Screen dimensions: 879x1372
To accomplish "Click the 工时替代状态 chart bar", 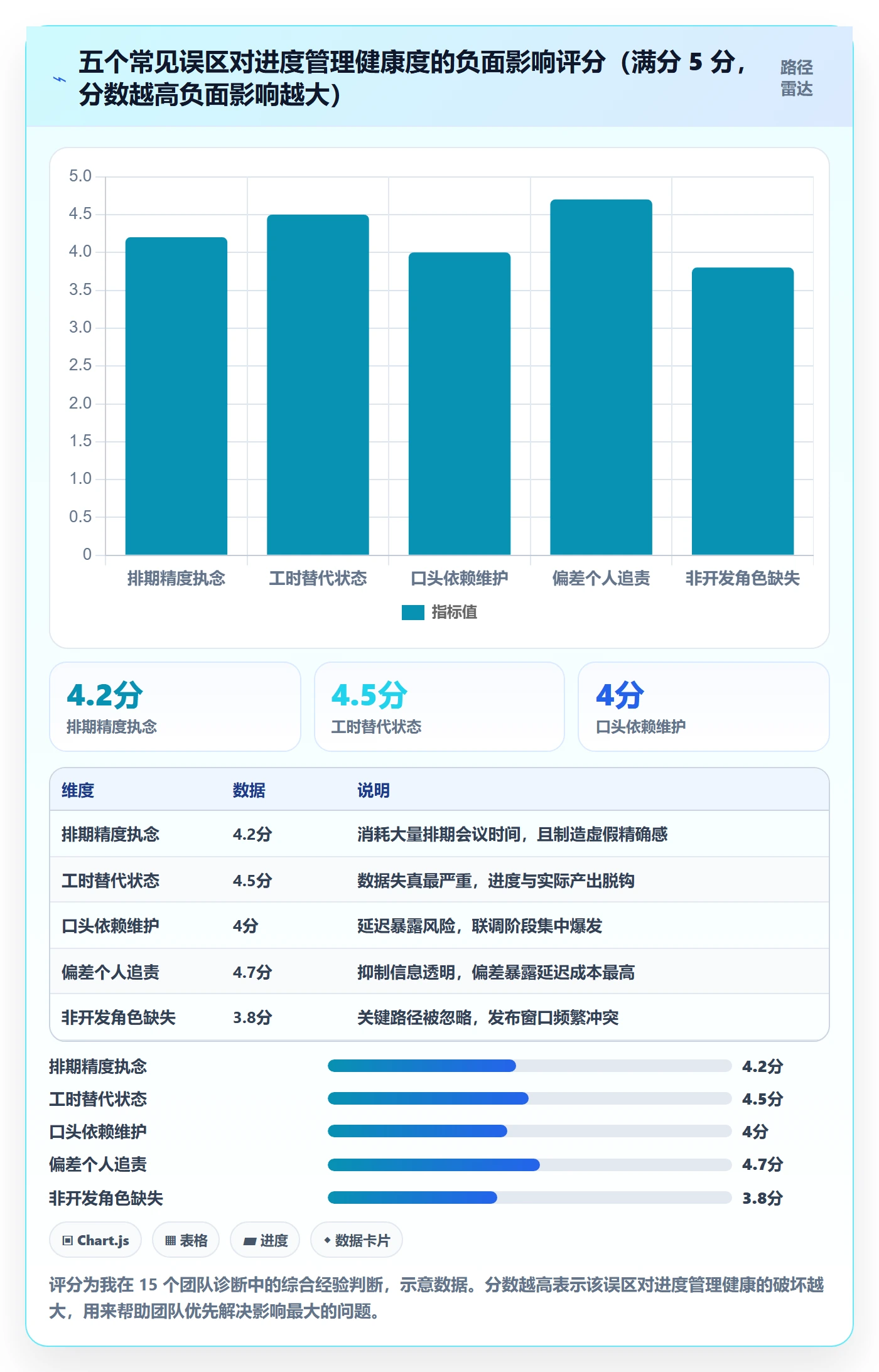I will click(318, 385).
